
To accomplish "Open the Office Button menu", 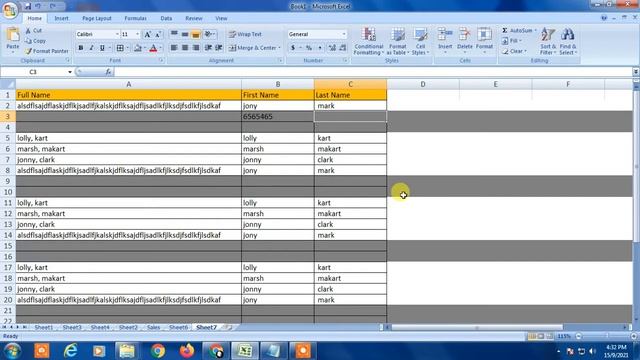I will [10, 9].
